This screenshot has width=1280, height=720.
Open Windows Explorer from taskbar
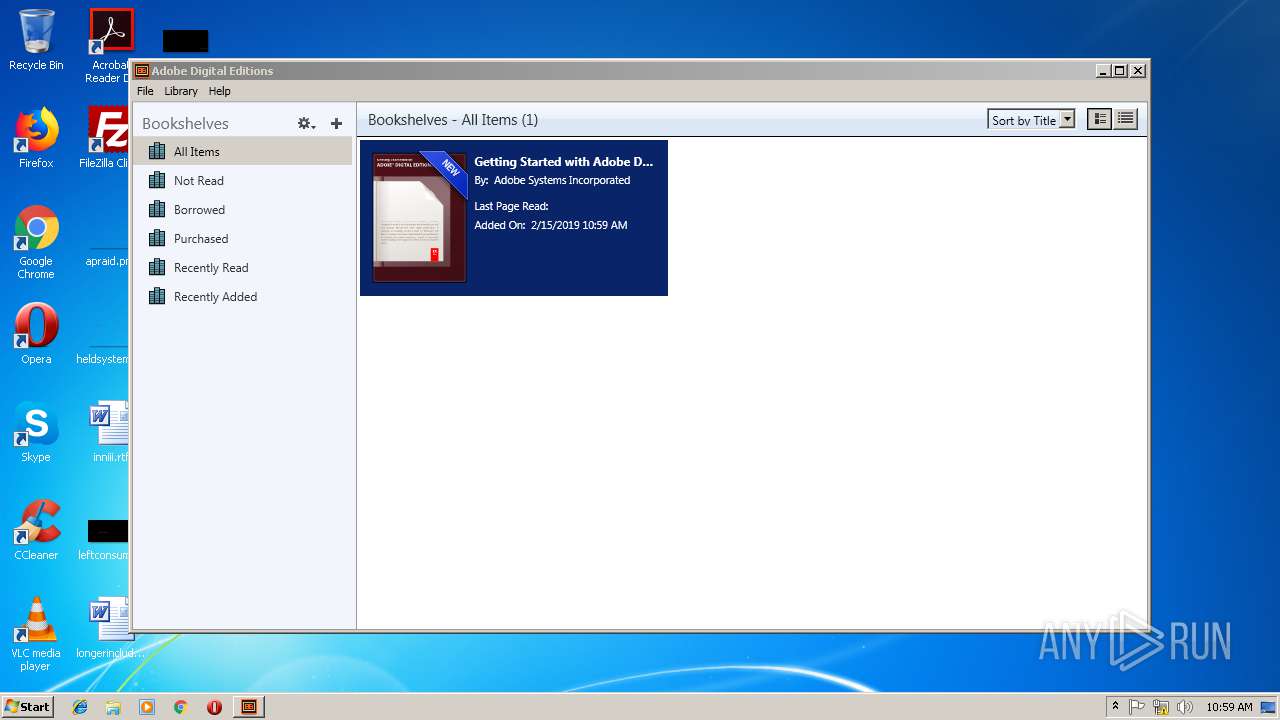click(113, 707)
